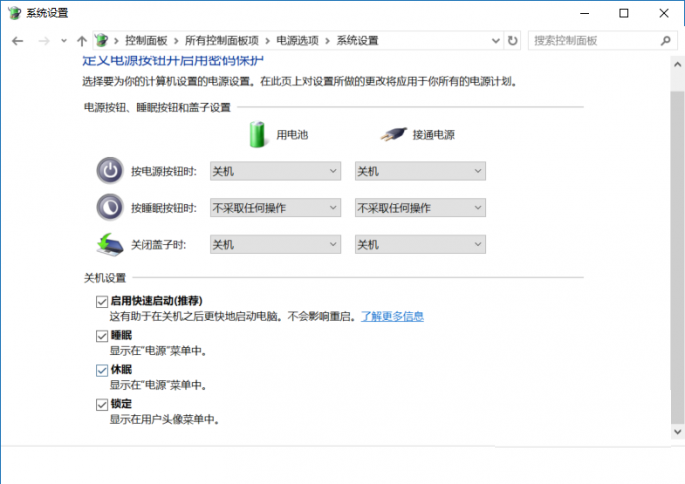Maximize the 系统设置 window
The image size is (685, 484).
click(624, 13)
